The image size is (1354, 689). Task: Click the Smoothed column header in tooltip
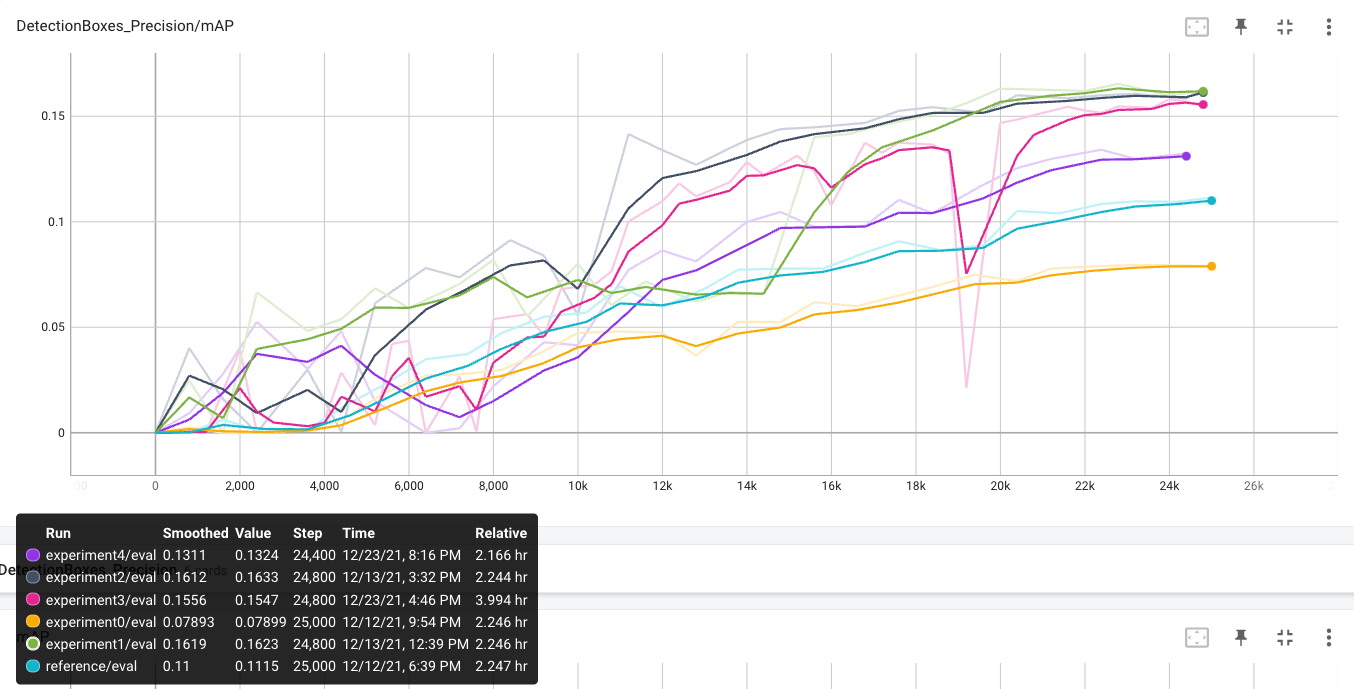point(196,533)
